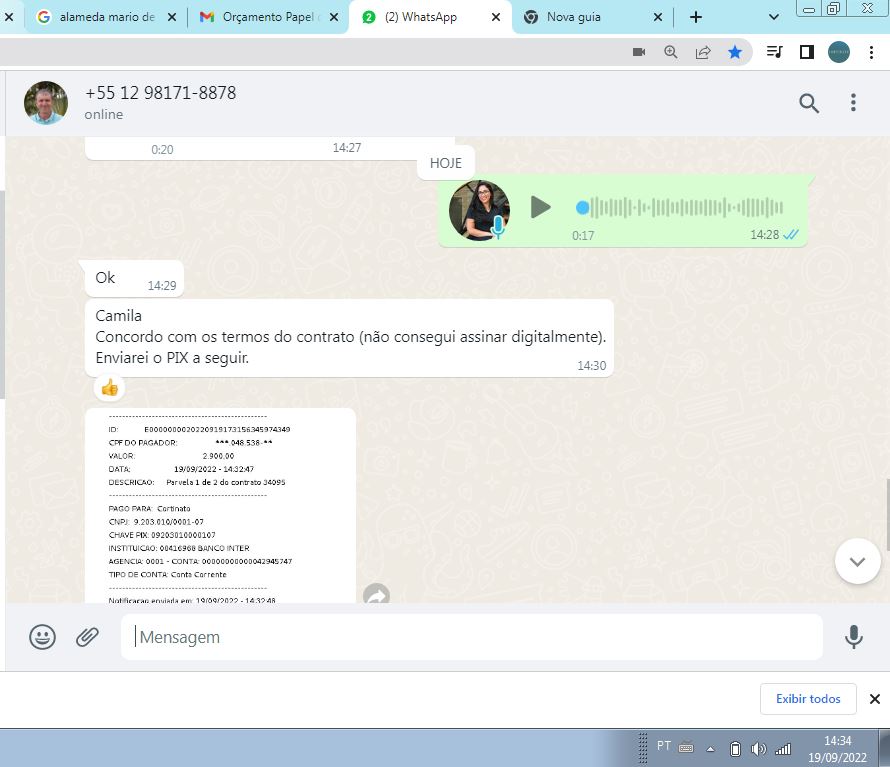Click the Camila contract agreement message
Image resolution: width=890 pixels, height=767 pixels.
click(349, 338)
